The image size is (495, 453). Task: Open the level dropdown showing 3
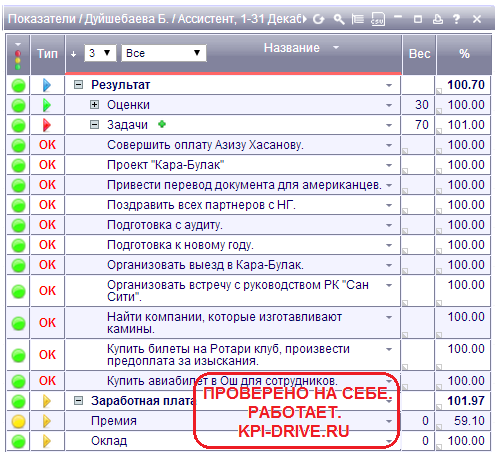coord(100,53)
